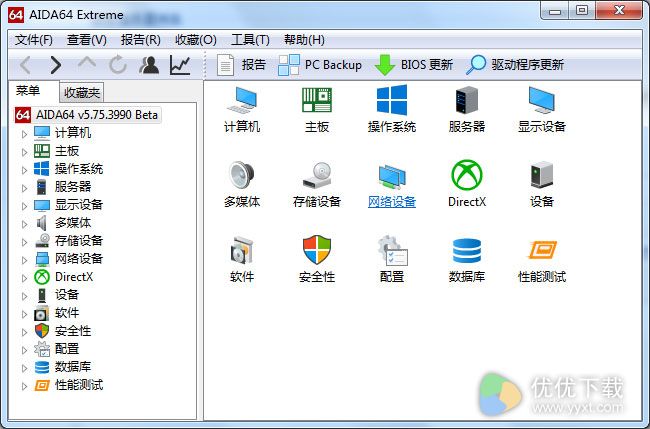Select 数据库 in the tree

pyautogui.click(x=73, y=367)
